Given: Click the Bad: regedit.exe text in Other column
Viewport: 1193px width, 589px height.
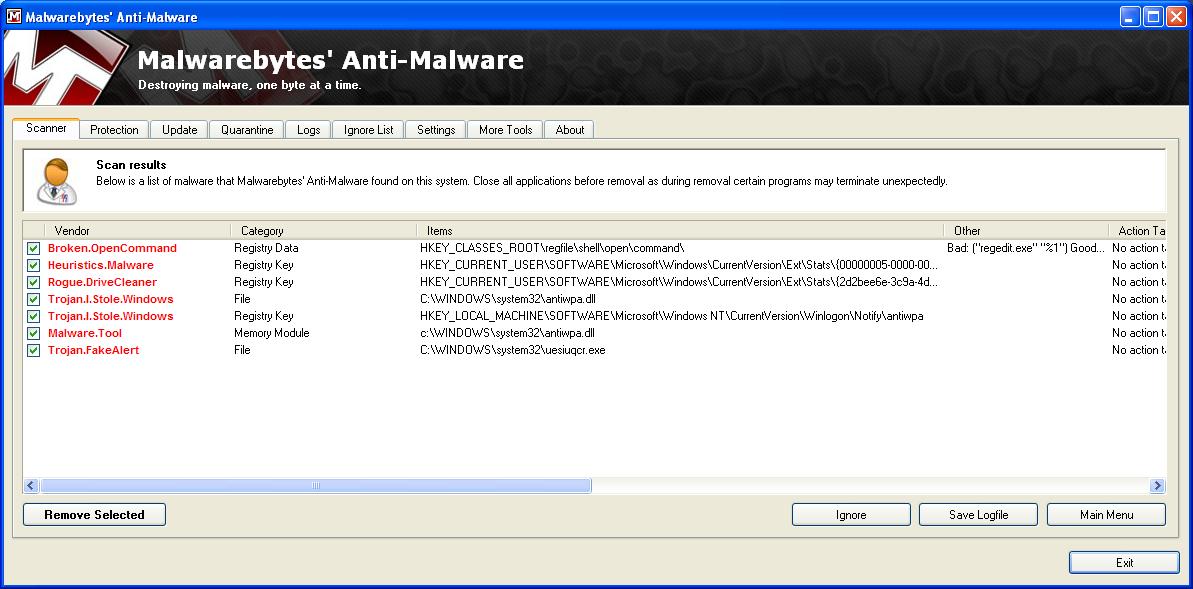Looking at the screenshot, I should (x=1026, y=248).
